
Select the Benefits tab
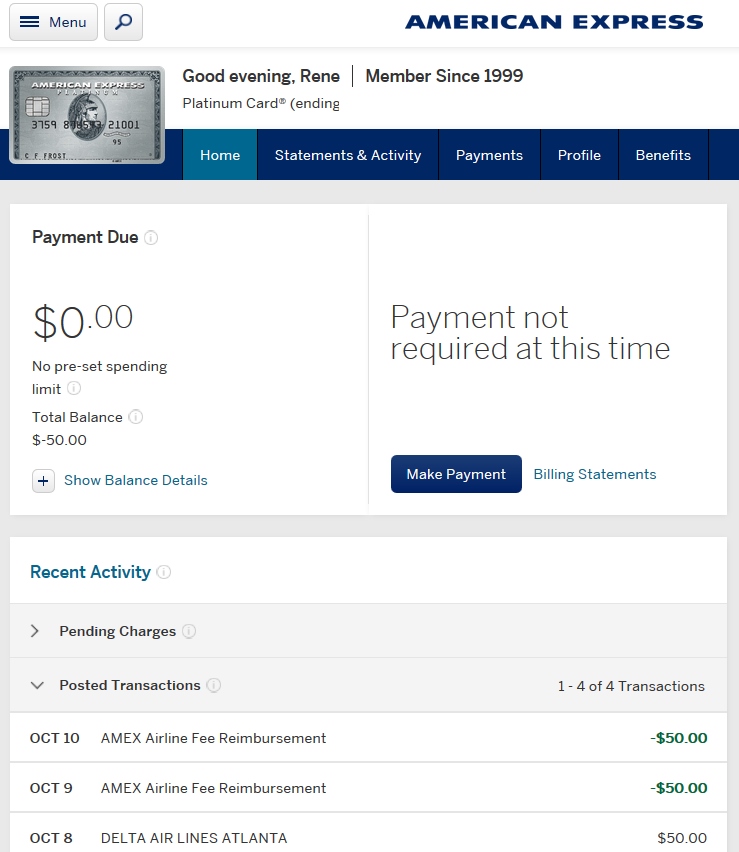click(x=663, y=155)
